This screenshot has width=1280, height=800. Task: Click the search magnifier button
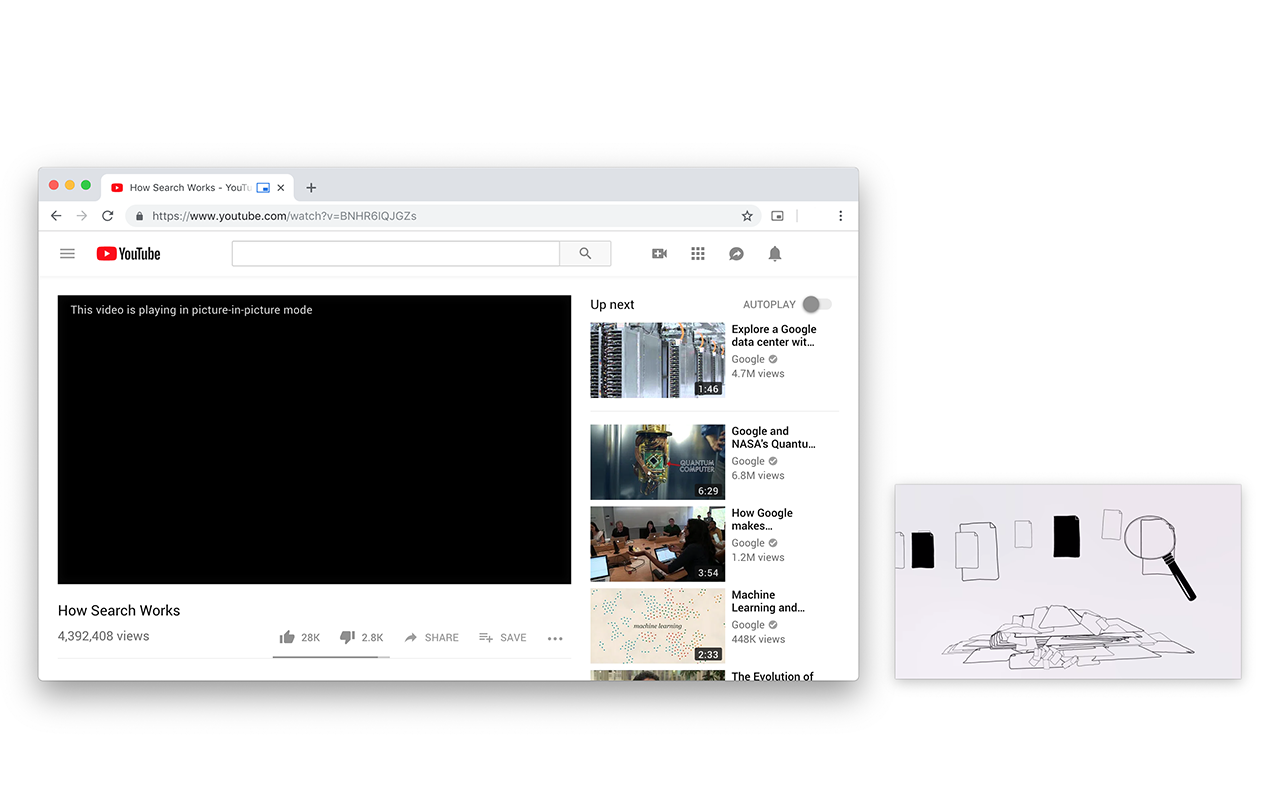coord(585,254)
